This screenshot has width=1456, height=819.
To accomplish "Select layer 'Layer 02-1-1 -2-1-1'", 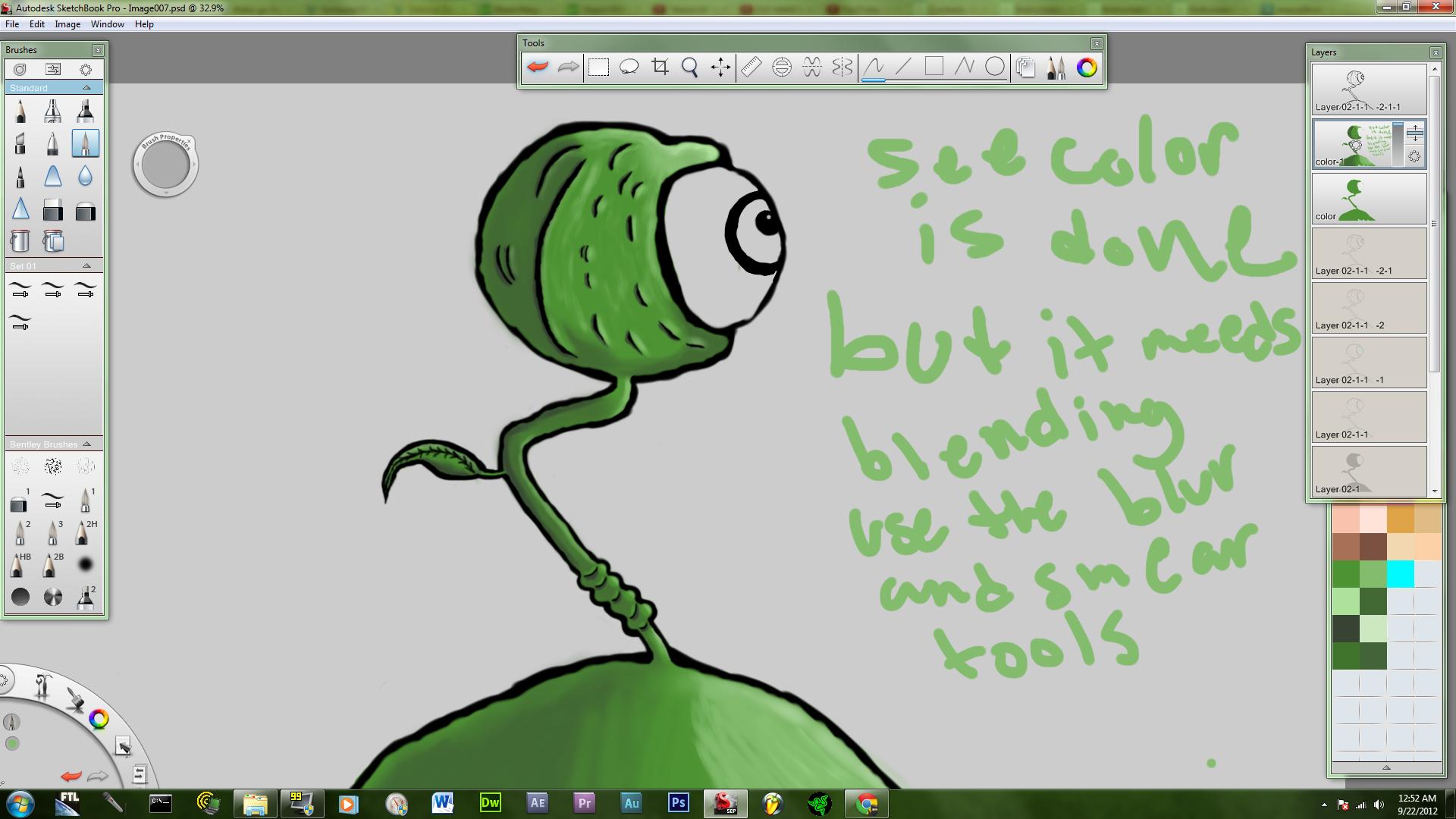I will 1370,89.
